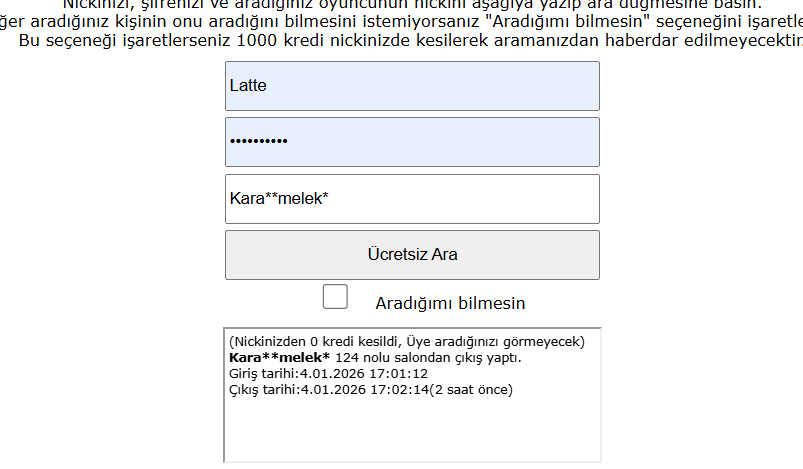
Task: Focus the nickname field containing "Latte"
Action: pos(412,86)
